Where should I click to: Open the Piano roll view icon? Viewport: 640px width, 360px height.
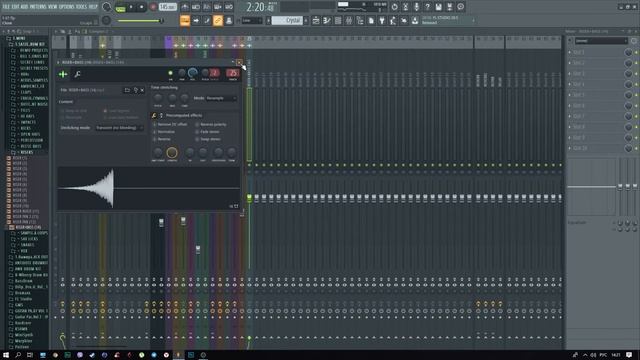327,20
